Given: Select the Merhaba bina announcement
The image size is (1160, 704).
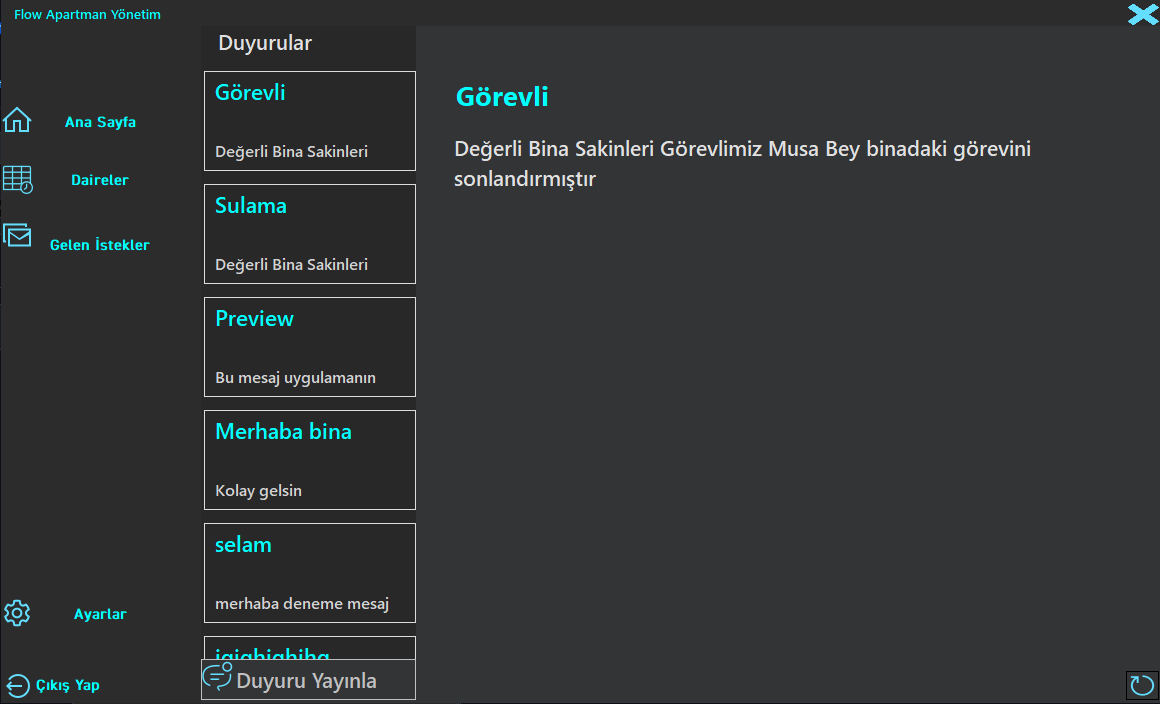Looking at the screenshot, I should click(309, 459).
